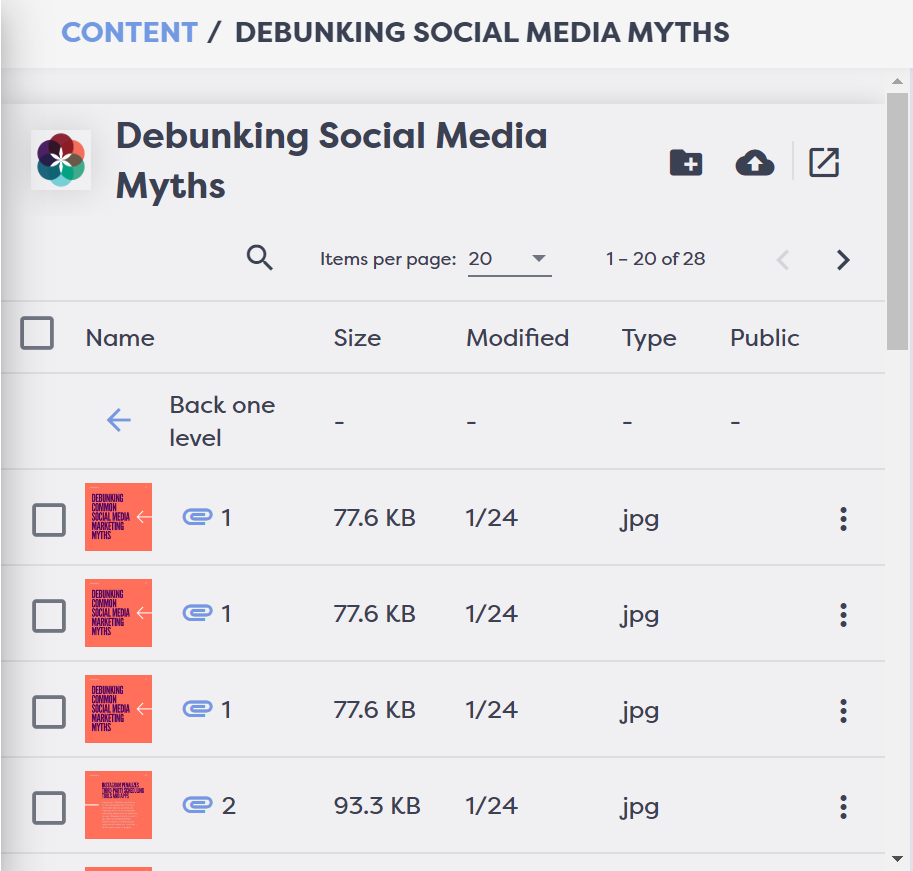Image resolution: width=913 pixels, height=871 pixels.
Task: Click the Back one level arrow icon
Action: (119, 420)
